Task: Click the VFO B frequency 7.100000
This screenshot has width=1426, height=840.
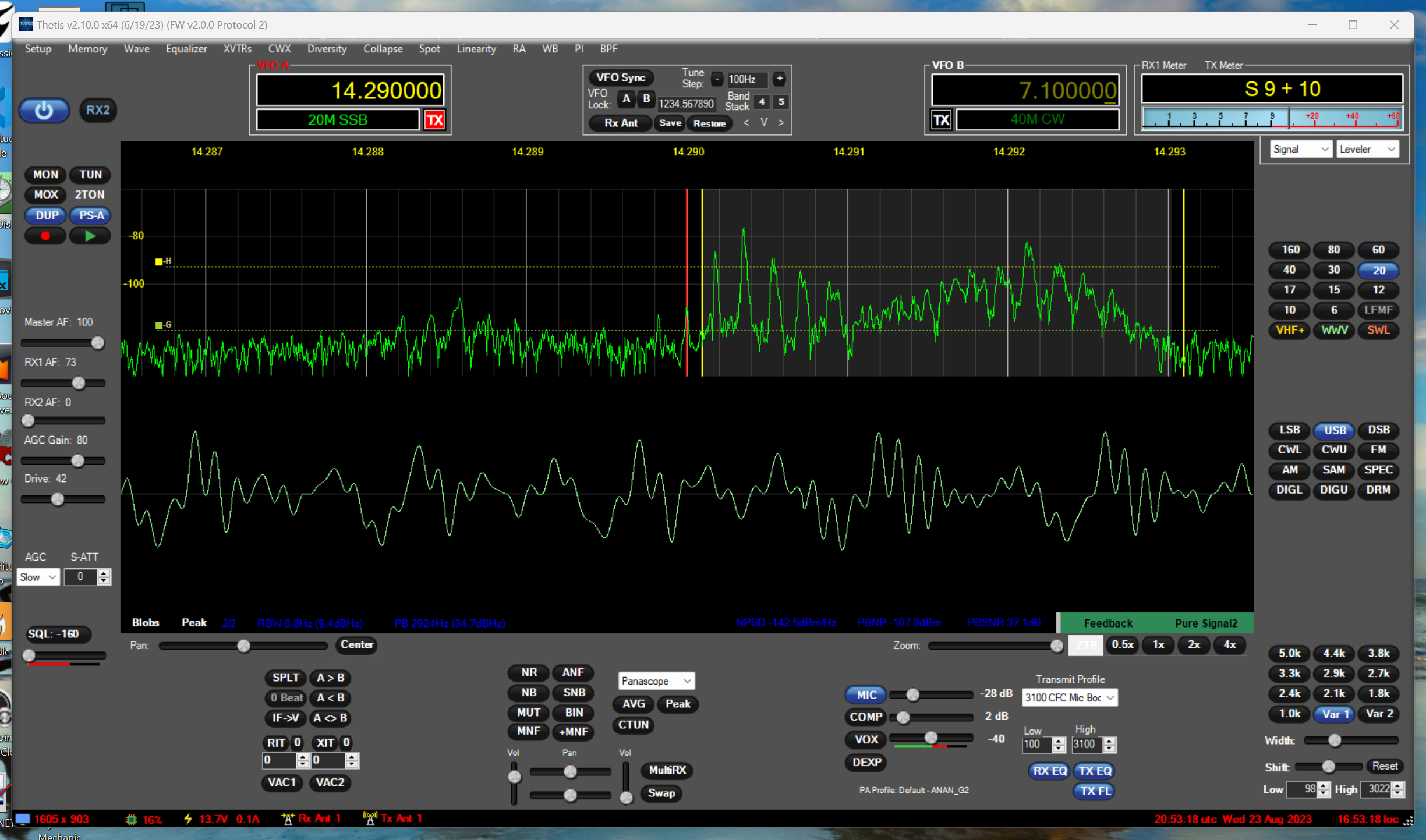Action: coord(1025,90)
